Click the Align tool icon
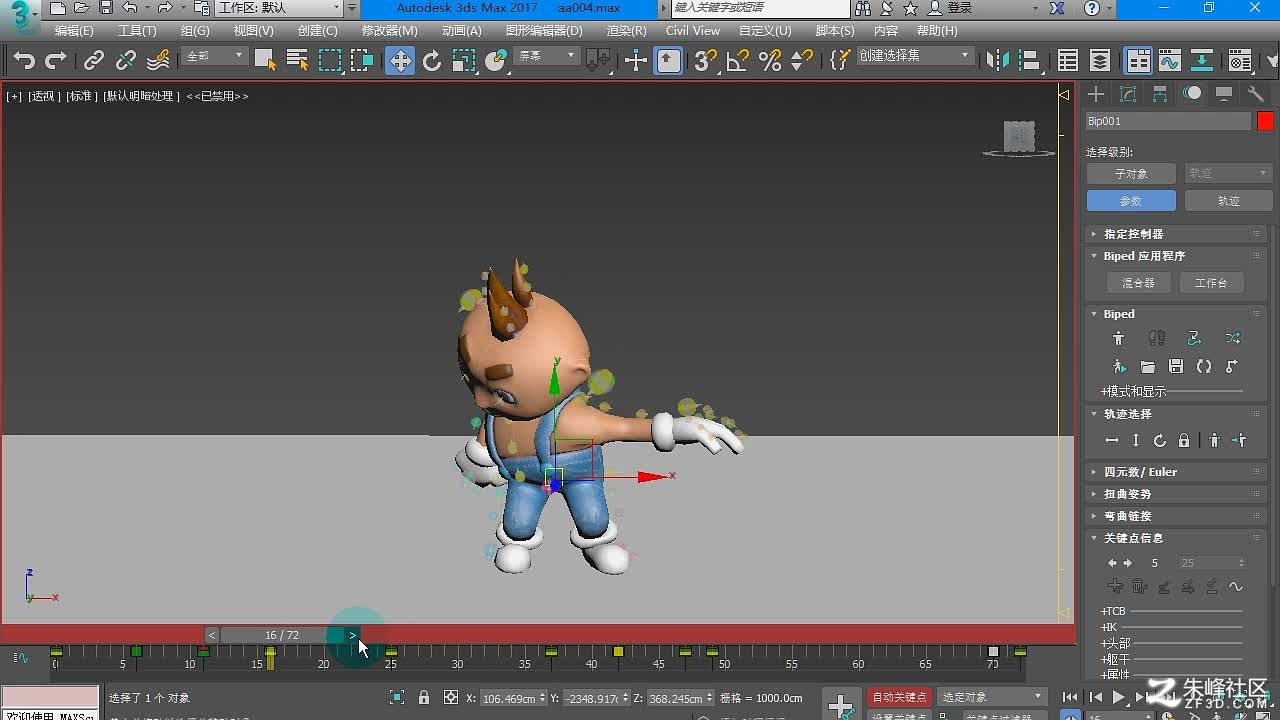The width and height of the screenshot is (1280, 720). coord(1030,61)
